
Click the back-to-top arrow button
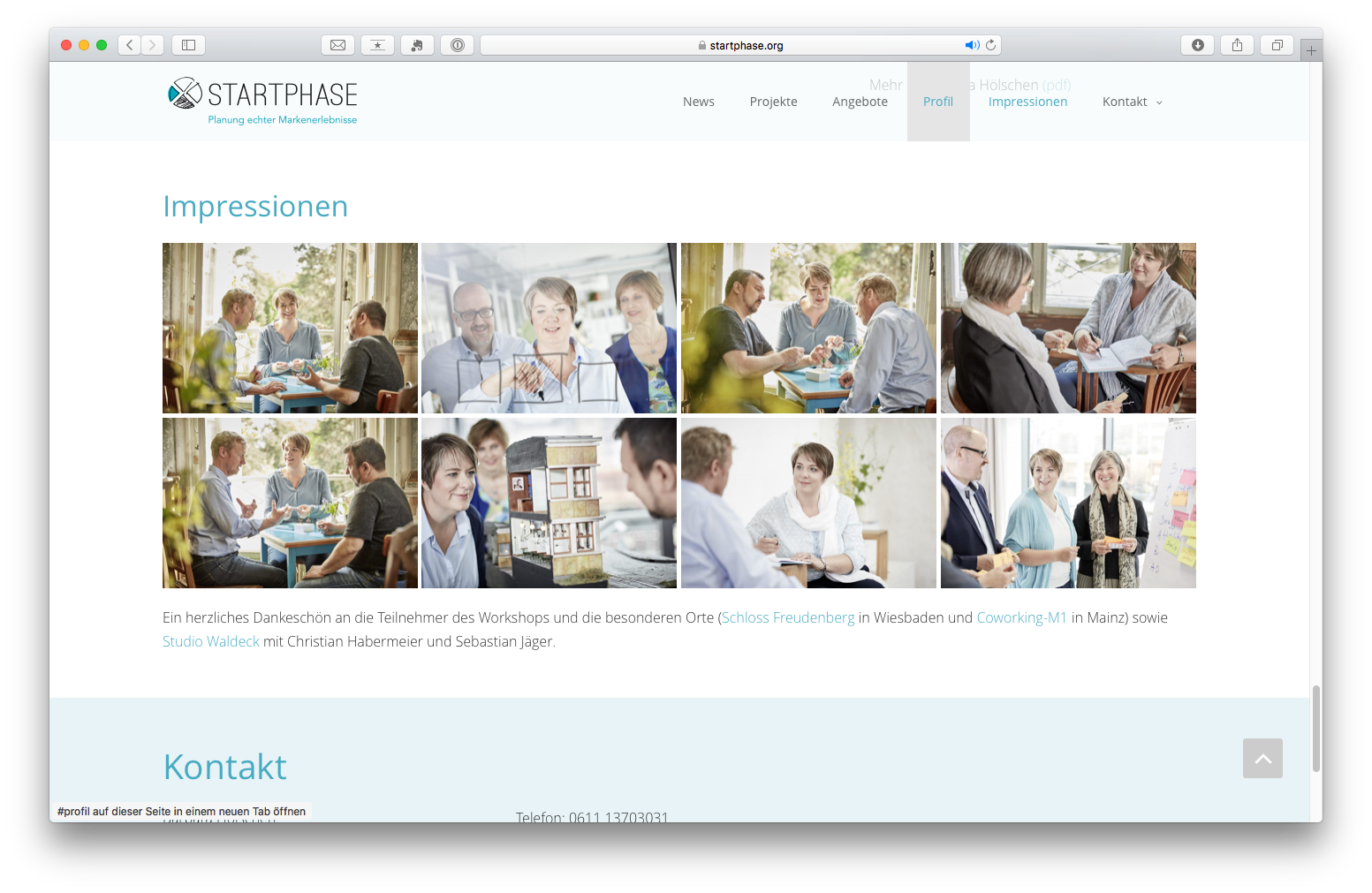(x=1262, y=759)
